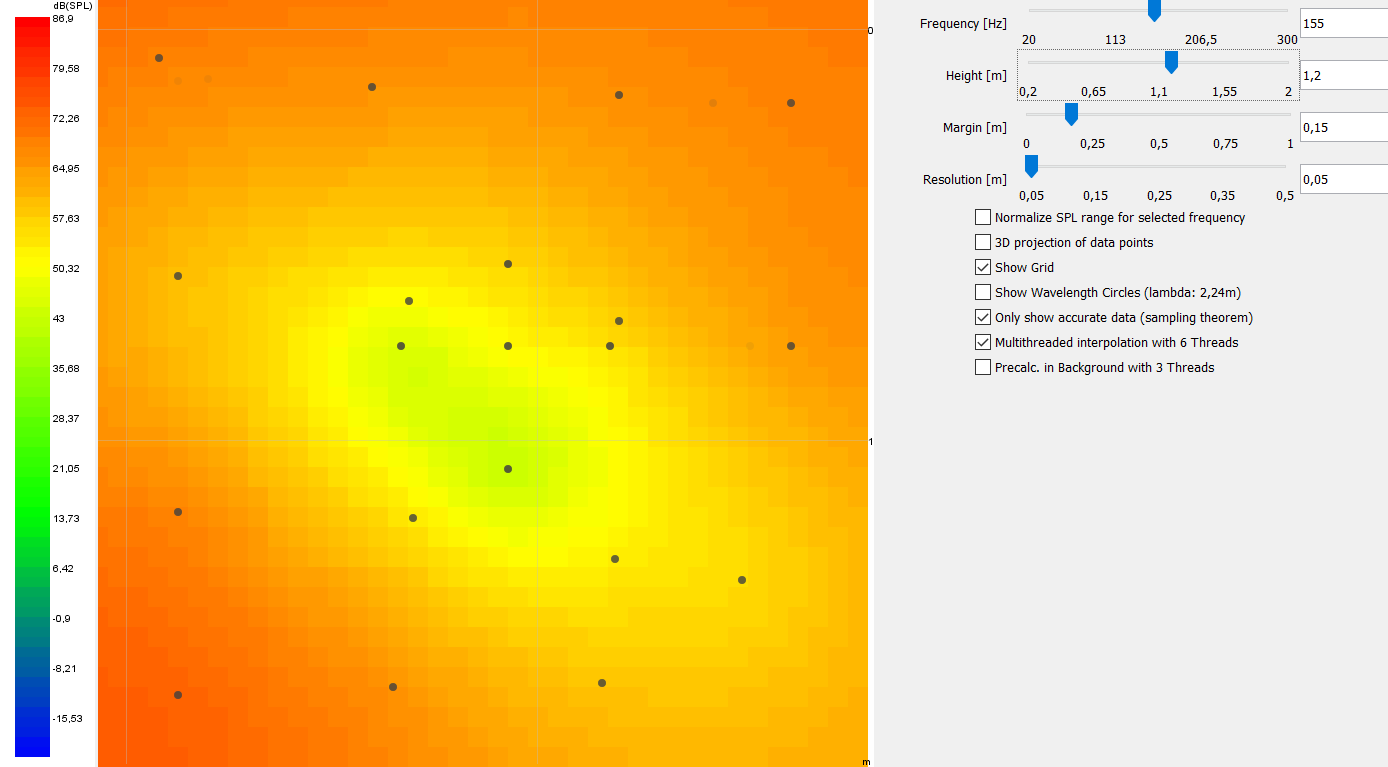This screenshot has height=767, width=1388.
Task: Click the Height value field showing 1,2
Action: coord(1342,75)
